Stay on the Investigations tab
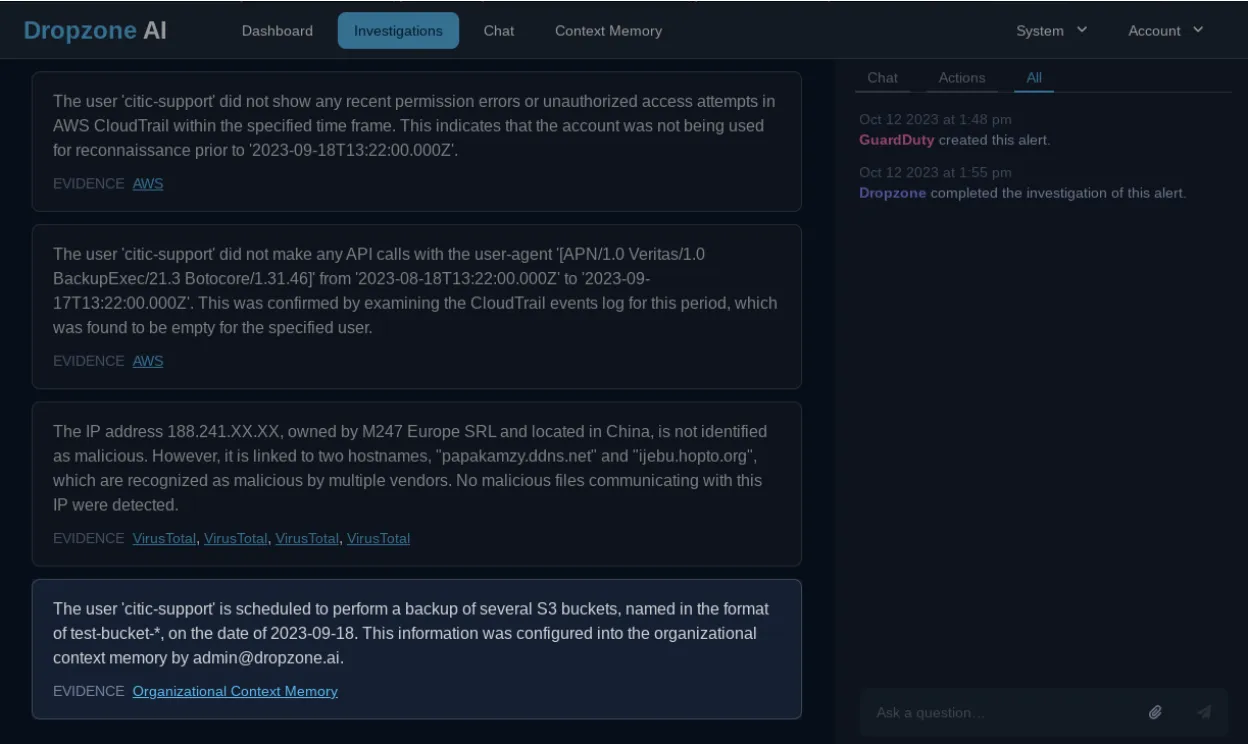 [x=398, y=30]
